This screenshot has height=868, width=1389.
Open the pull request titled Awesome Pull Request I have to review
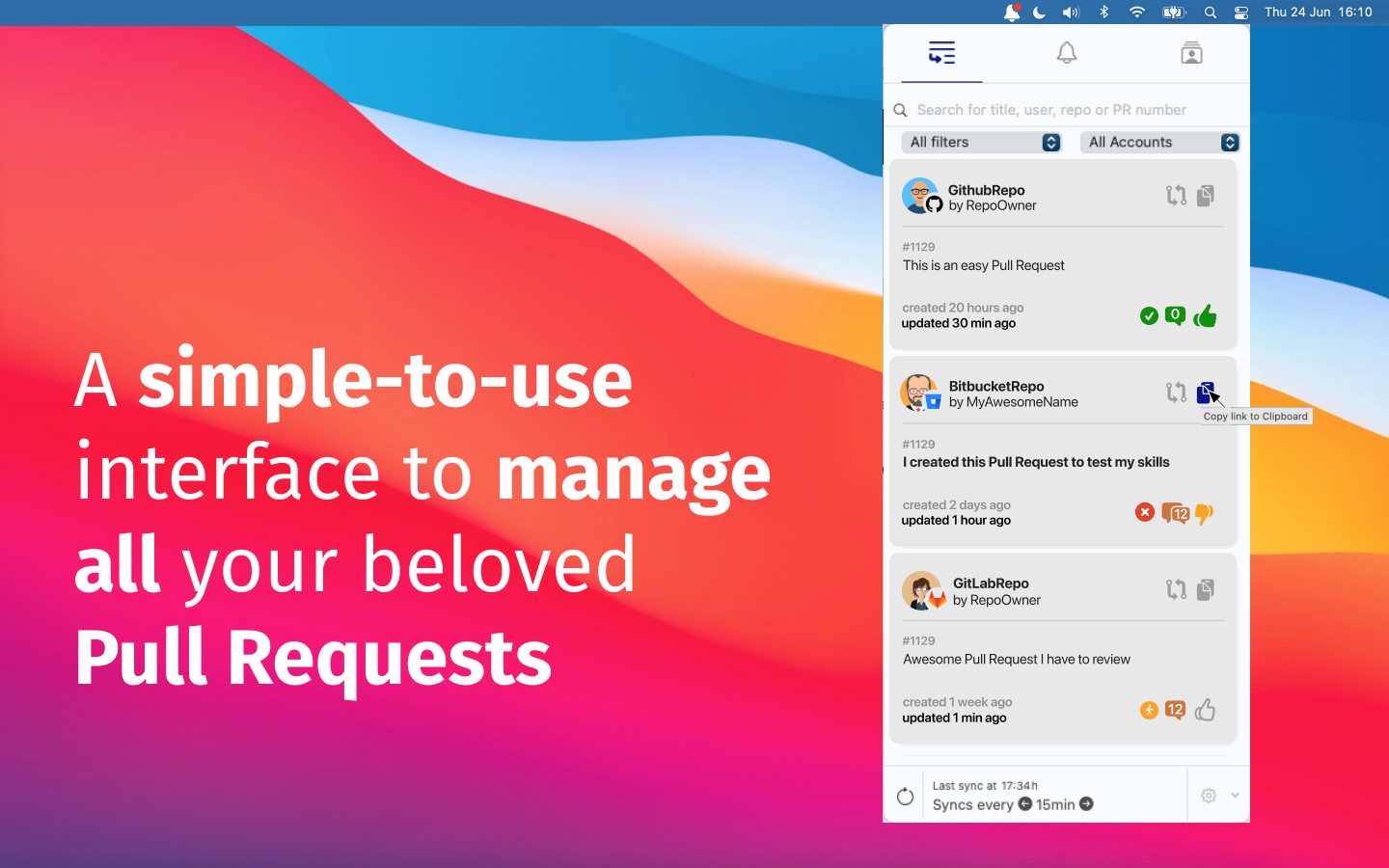click(x=1016, y=659)
